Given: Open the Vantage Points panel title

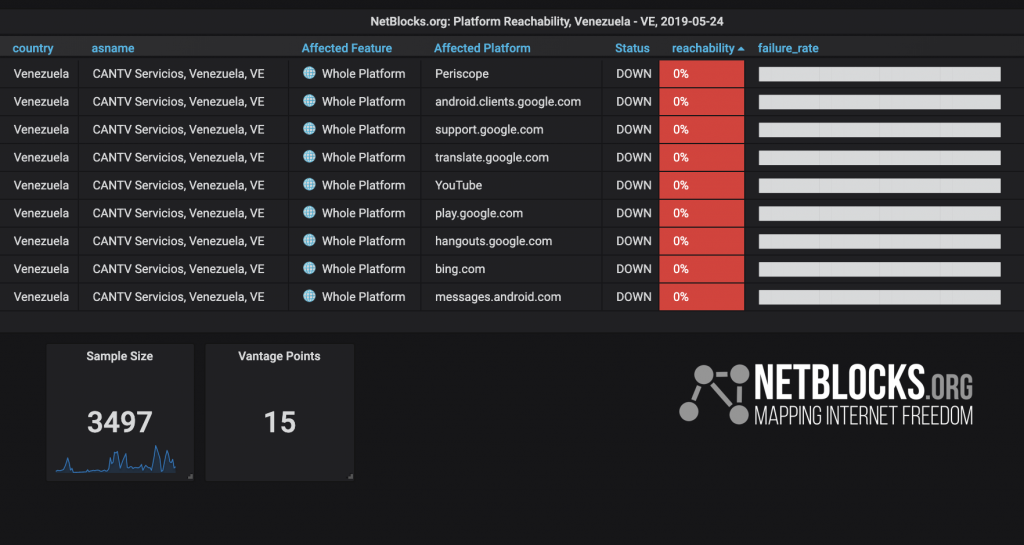Looking at the screenshot, I should click(x=279, y=356).
